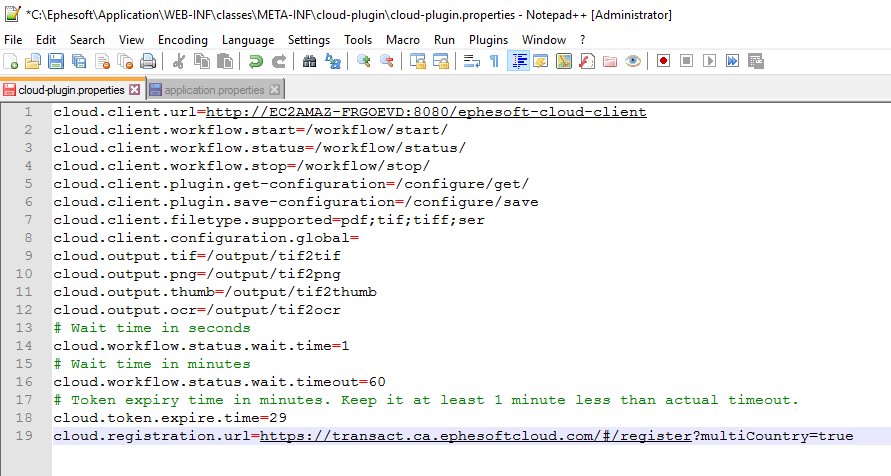Screen dimensions: 891x476
Task: Click the Stop recording macro icon
Action: pyautogui.click(x=686, y=61)
